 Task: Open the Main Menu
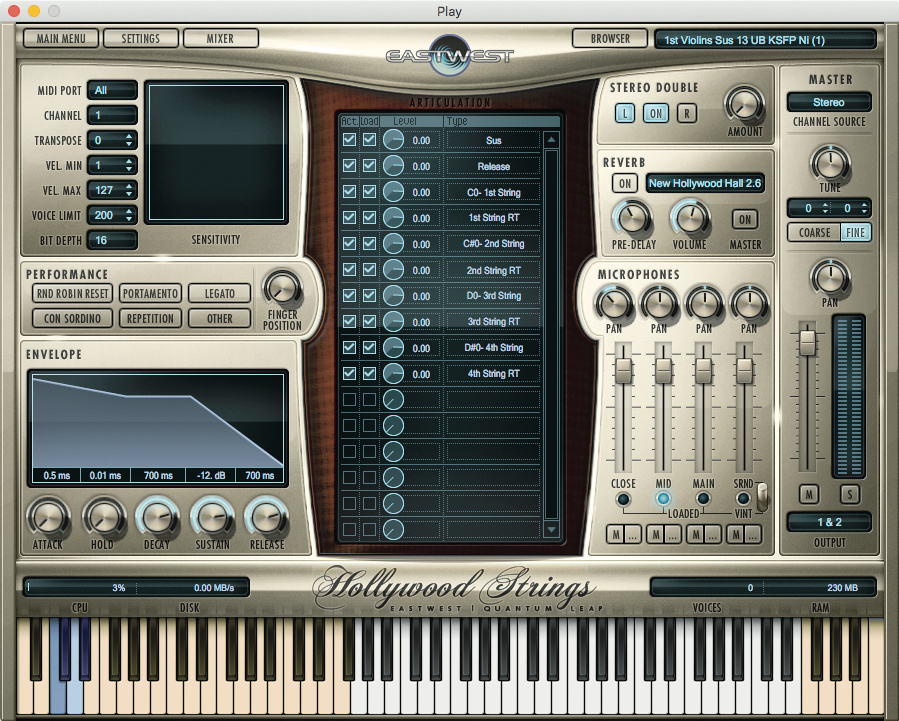point(62,39)
